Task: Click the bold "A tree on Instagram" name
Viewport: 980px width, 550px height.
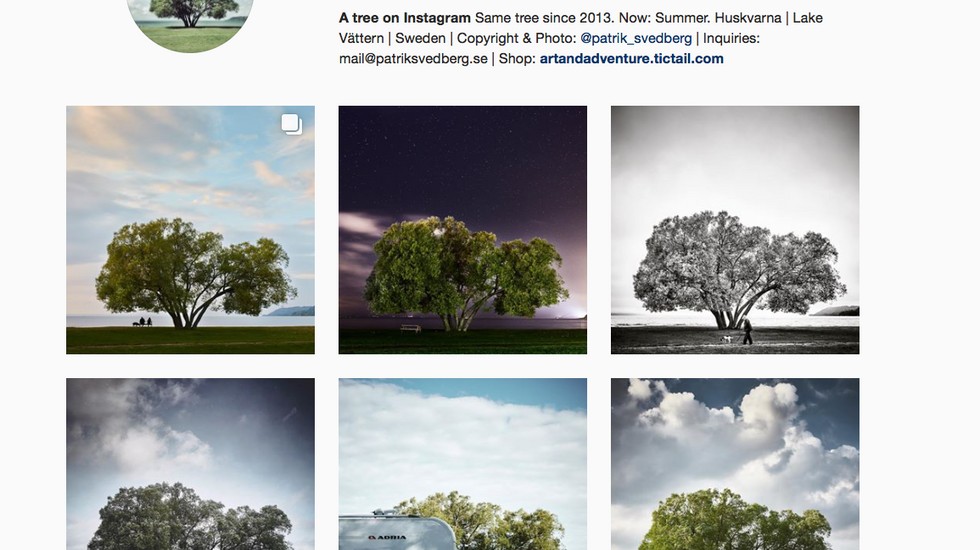Action: [404, 18]
